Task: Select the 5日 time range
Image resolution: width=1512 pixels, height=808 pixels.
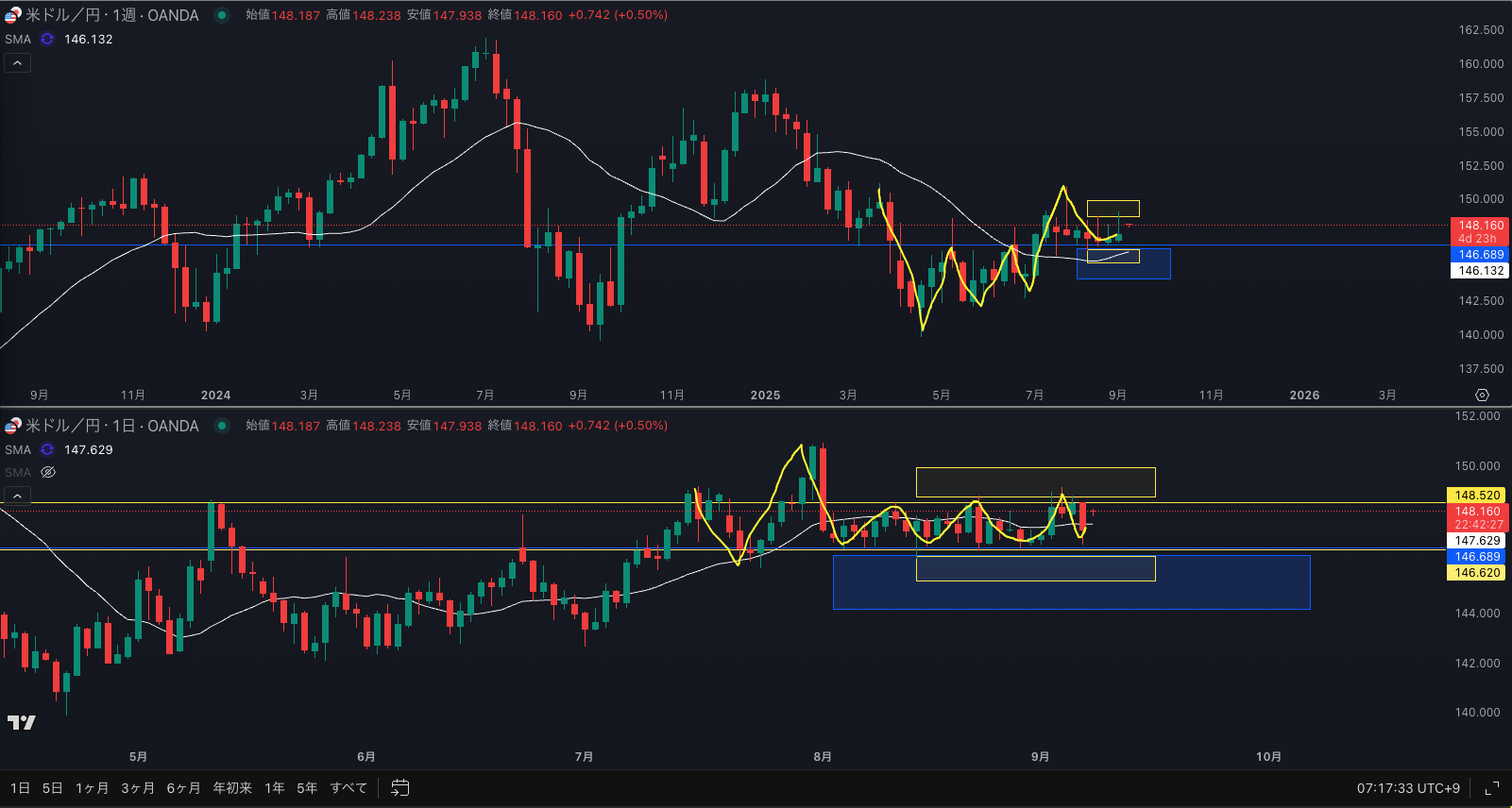Action: point(52,787)
